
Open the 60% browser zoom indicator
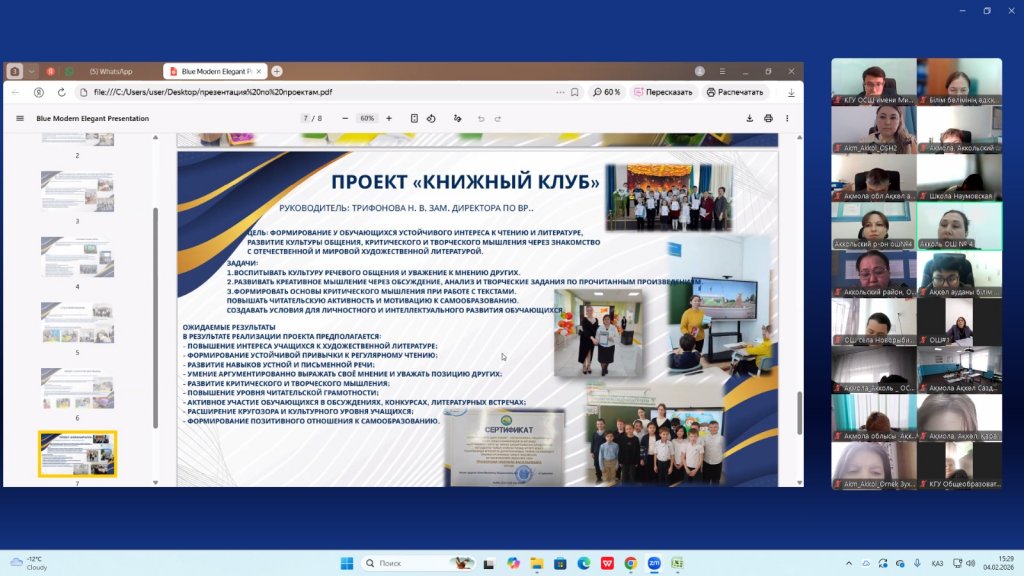607,92
